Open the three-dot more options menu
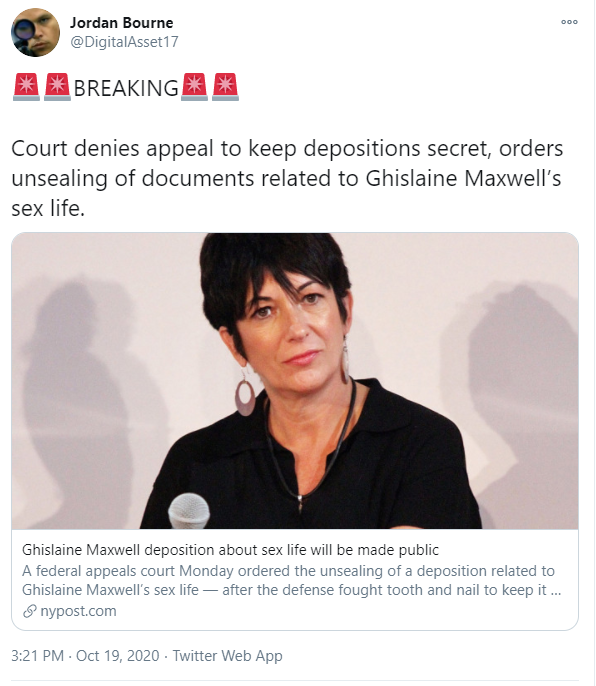The width and height of the screenshot is (596, 686). pyautogui.click(x=569, y=22)
